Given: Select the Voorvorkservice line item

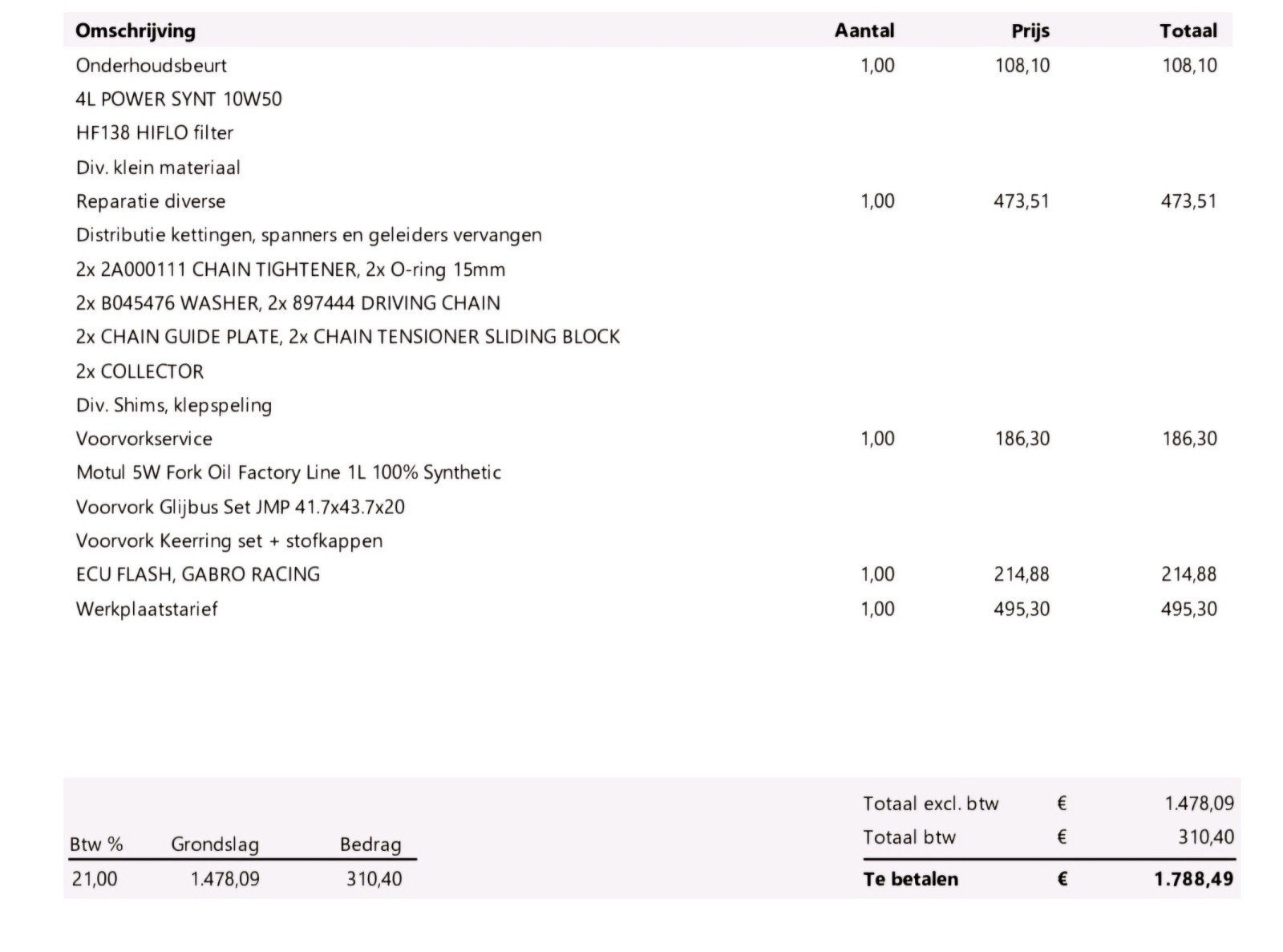Looking at the screenshot, I should pos(646,439).
